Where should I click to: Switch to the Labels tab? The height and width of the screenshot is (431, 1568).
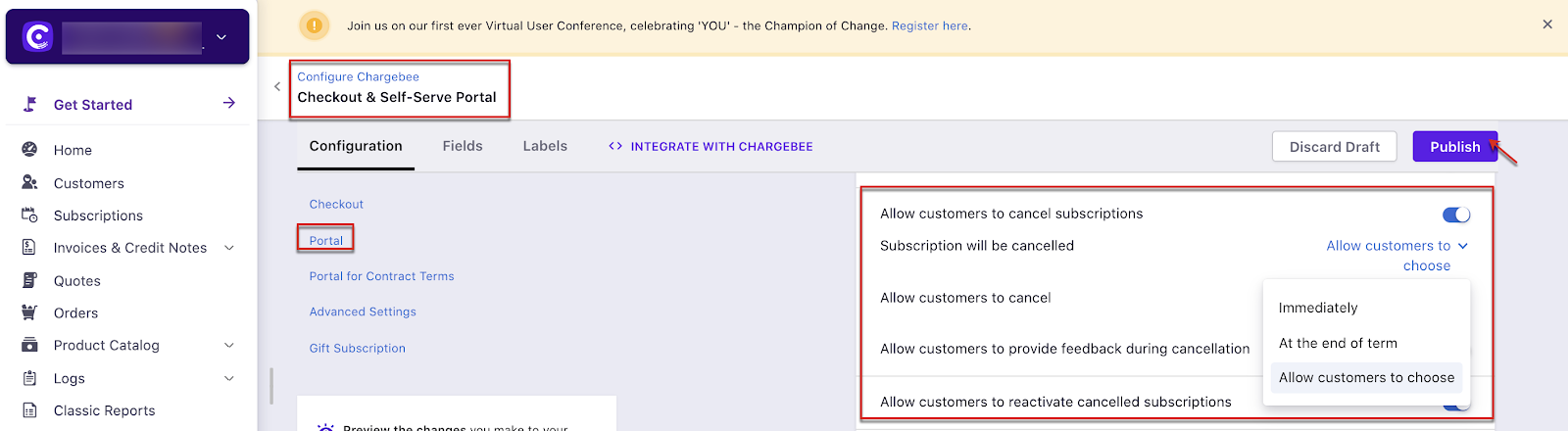545,146
